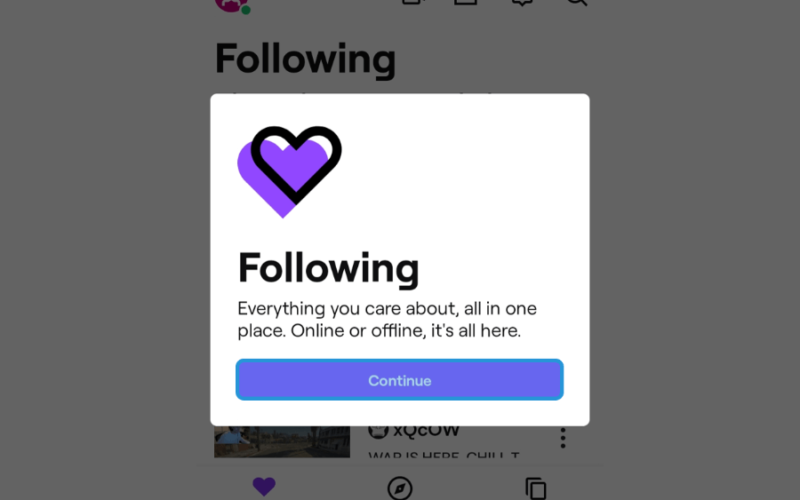Click the green online status dot
This screenshot has width=800, height=500.
coord(246,9)
